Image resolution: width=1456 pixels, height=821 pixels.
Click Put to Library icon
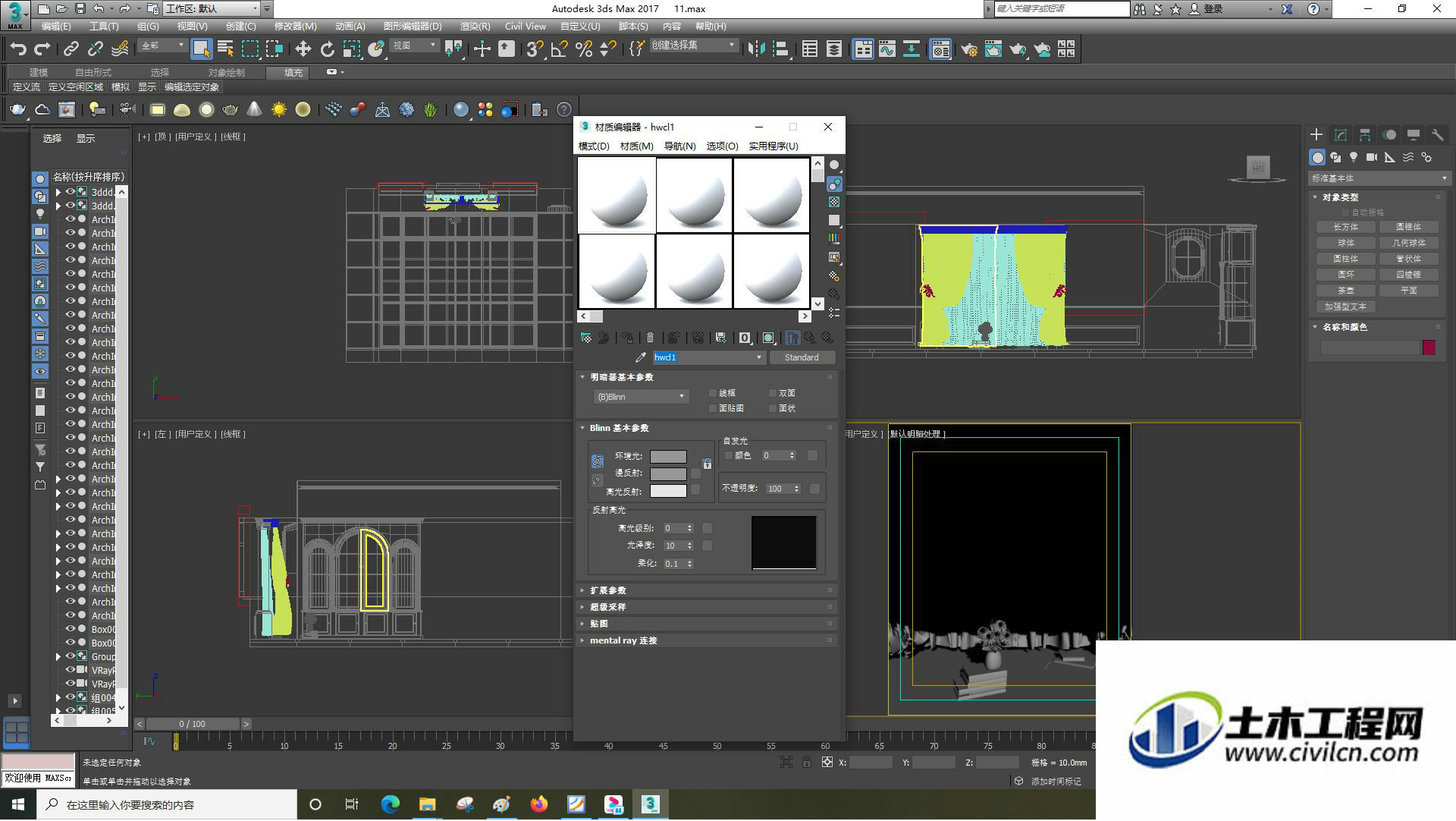pyautogui.click(x=720, y=338)
